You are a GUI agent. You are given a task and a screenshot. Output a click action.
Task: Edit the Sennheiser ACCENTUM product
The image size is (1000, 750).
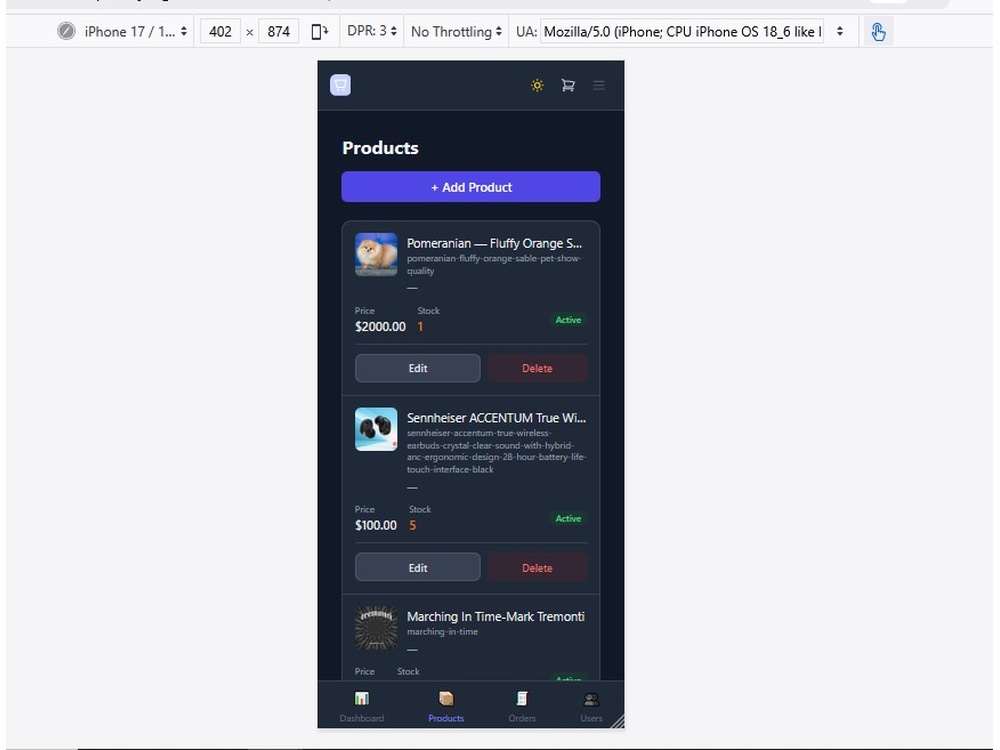(418, 568)
